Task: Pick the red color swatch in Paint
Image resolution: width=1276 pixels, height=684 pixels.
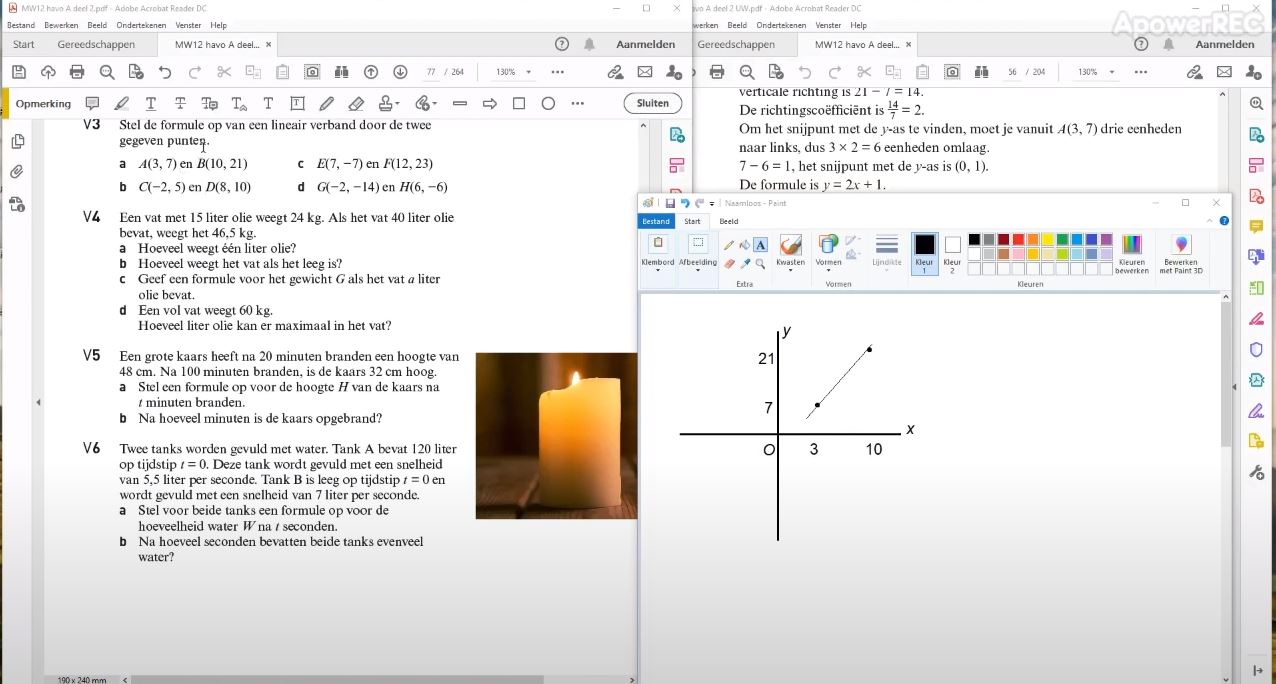Action: [x=1018, y=240]
